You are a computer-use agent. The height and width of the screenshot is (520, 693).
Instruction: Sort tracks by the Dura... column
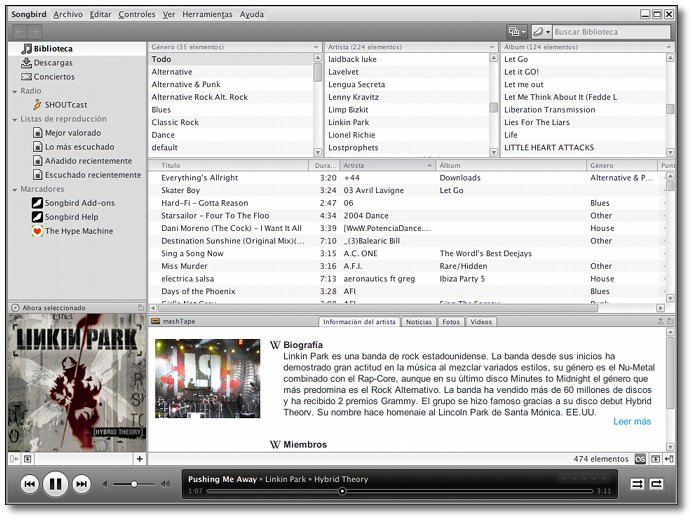coord(324,166)
